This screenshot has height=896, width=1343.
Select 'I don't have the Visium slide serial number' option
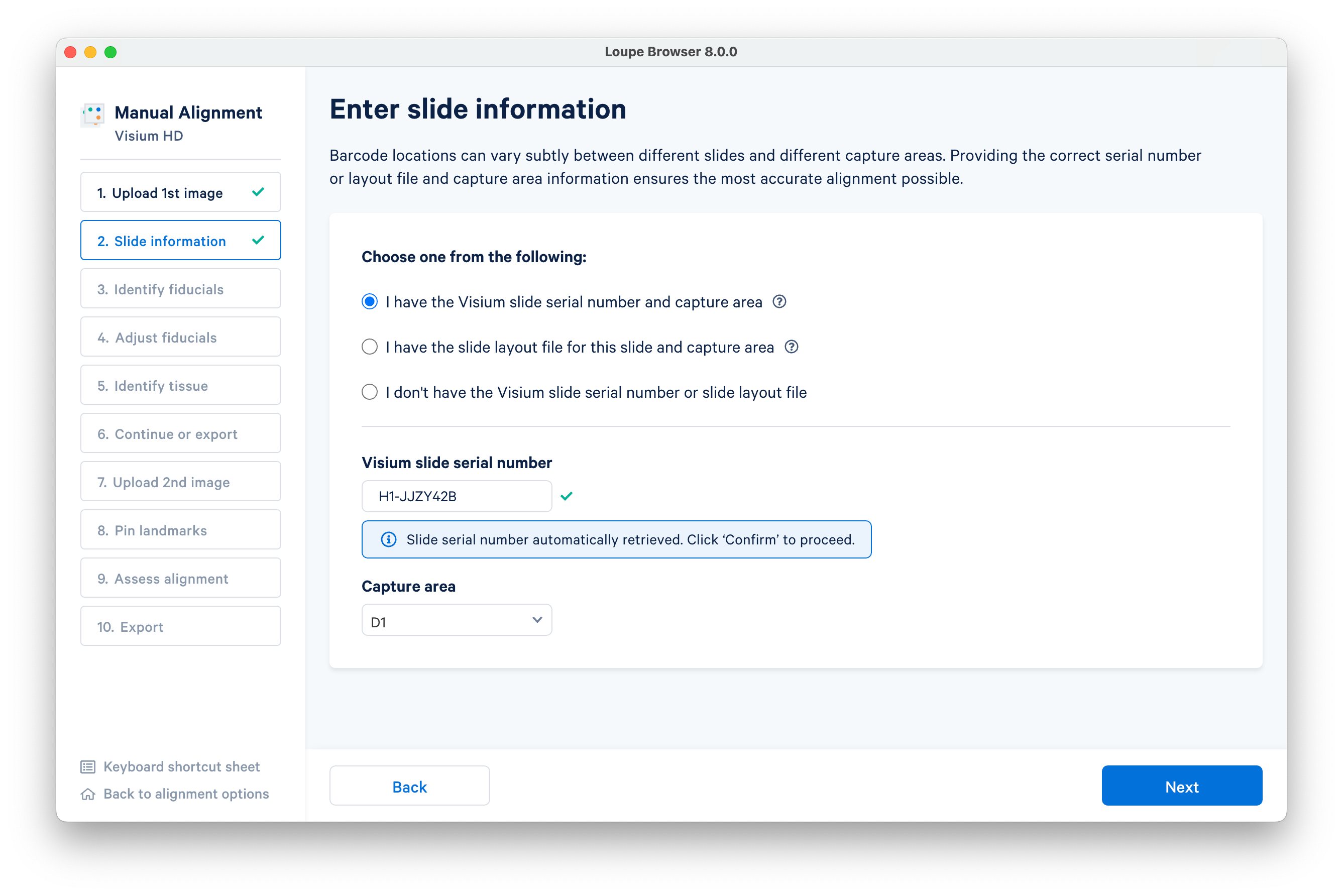pyautogui.click(x=370, y=392)
